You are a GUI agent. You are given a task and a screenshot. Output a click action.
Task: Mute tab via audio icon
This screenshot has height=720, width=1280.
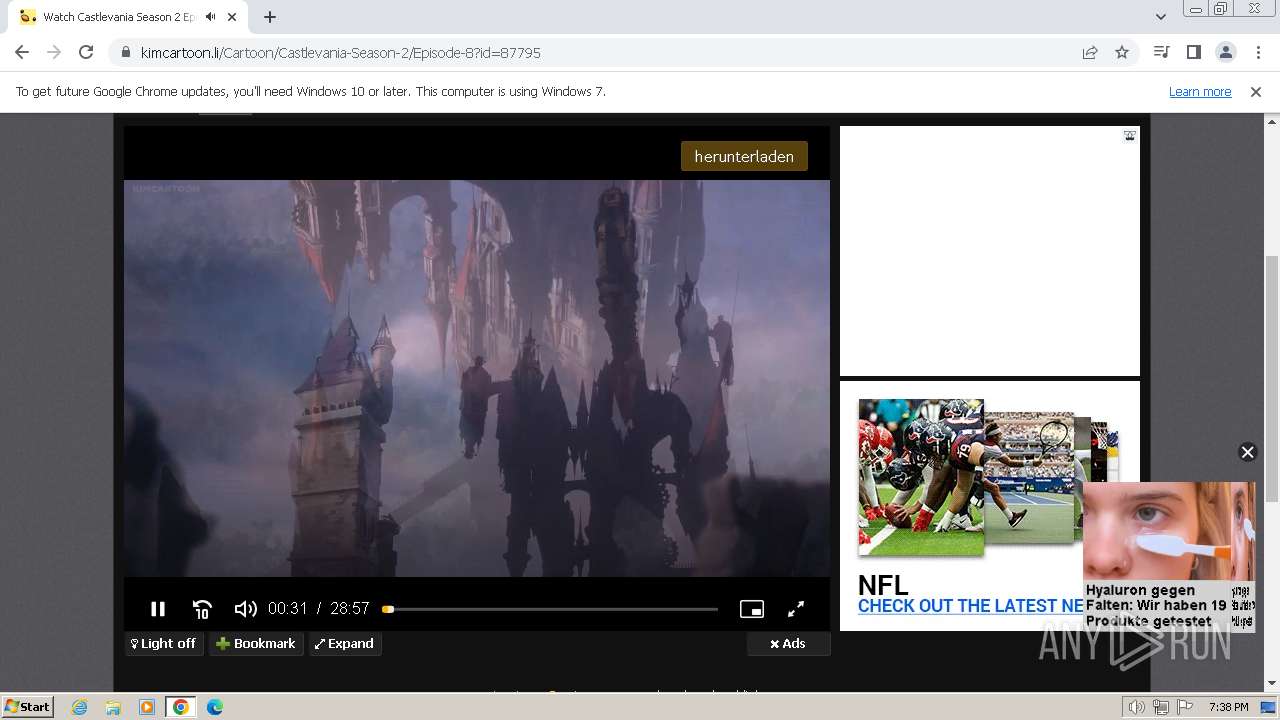[211, 17]
